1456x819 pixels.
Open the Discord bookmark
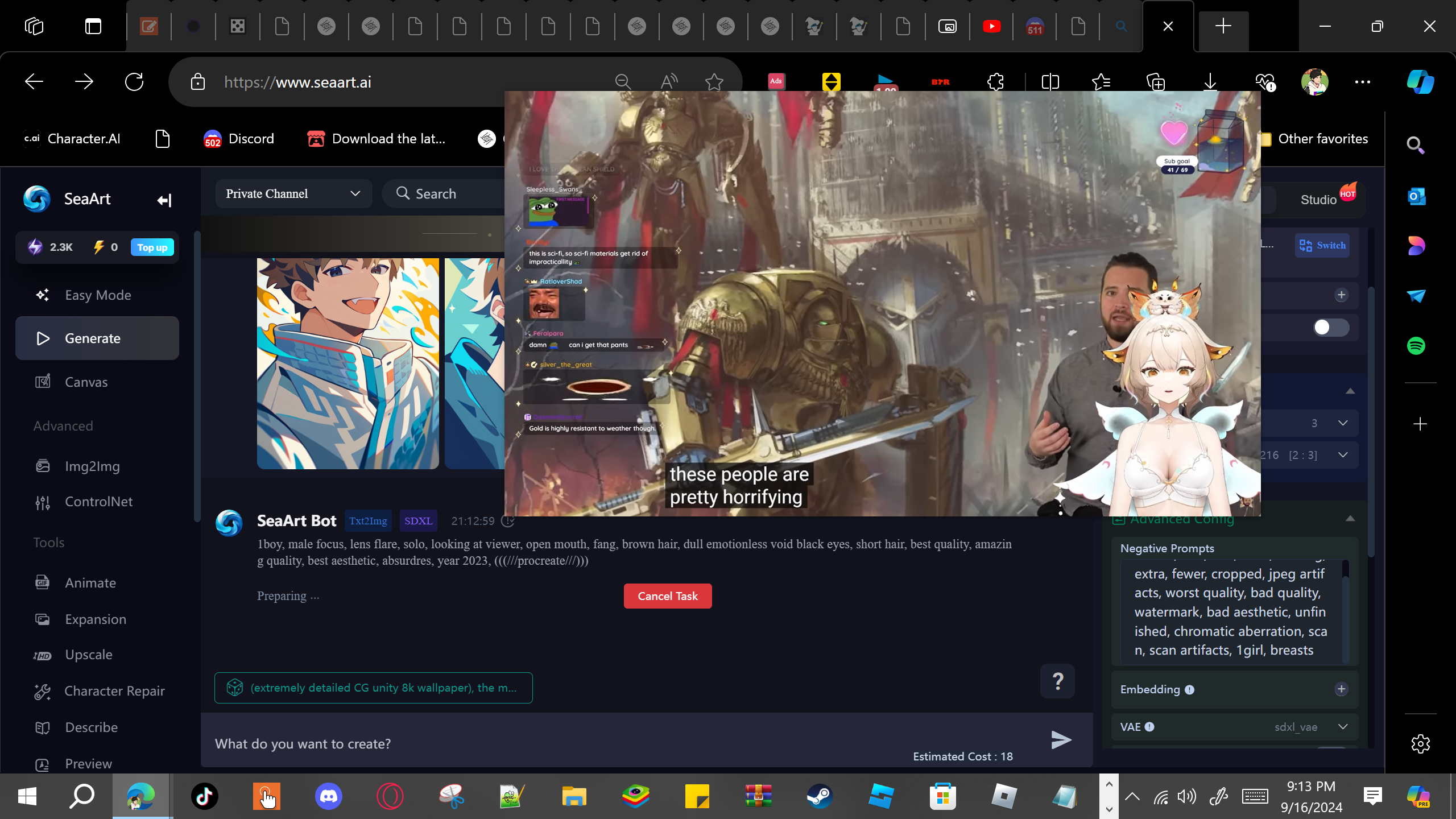(x=239, y=139)
